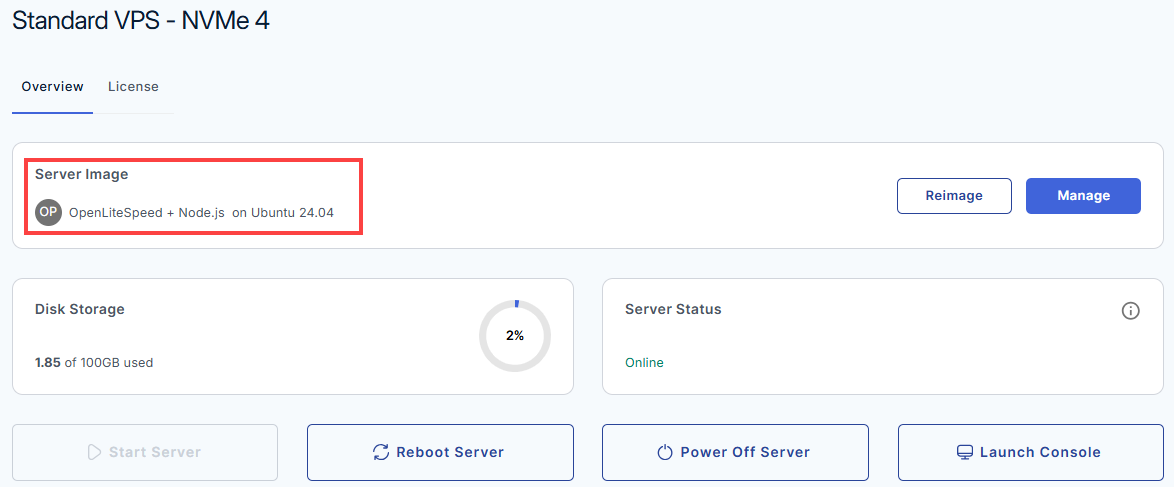Viewport: 1174px width, 487px height.
Task: Click the blue Manage button
Action: [x=1083, y=196]
